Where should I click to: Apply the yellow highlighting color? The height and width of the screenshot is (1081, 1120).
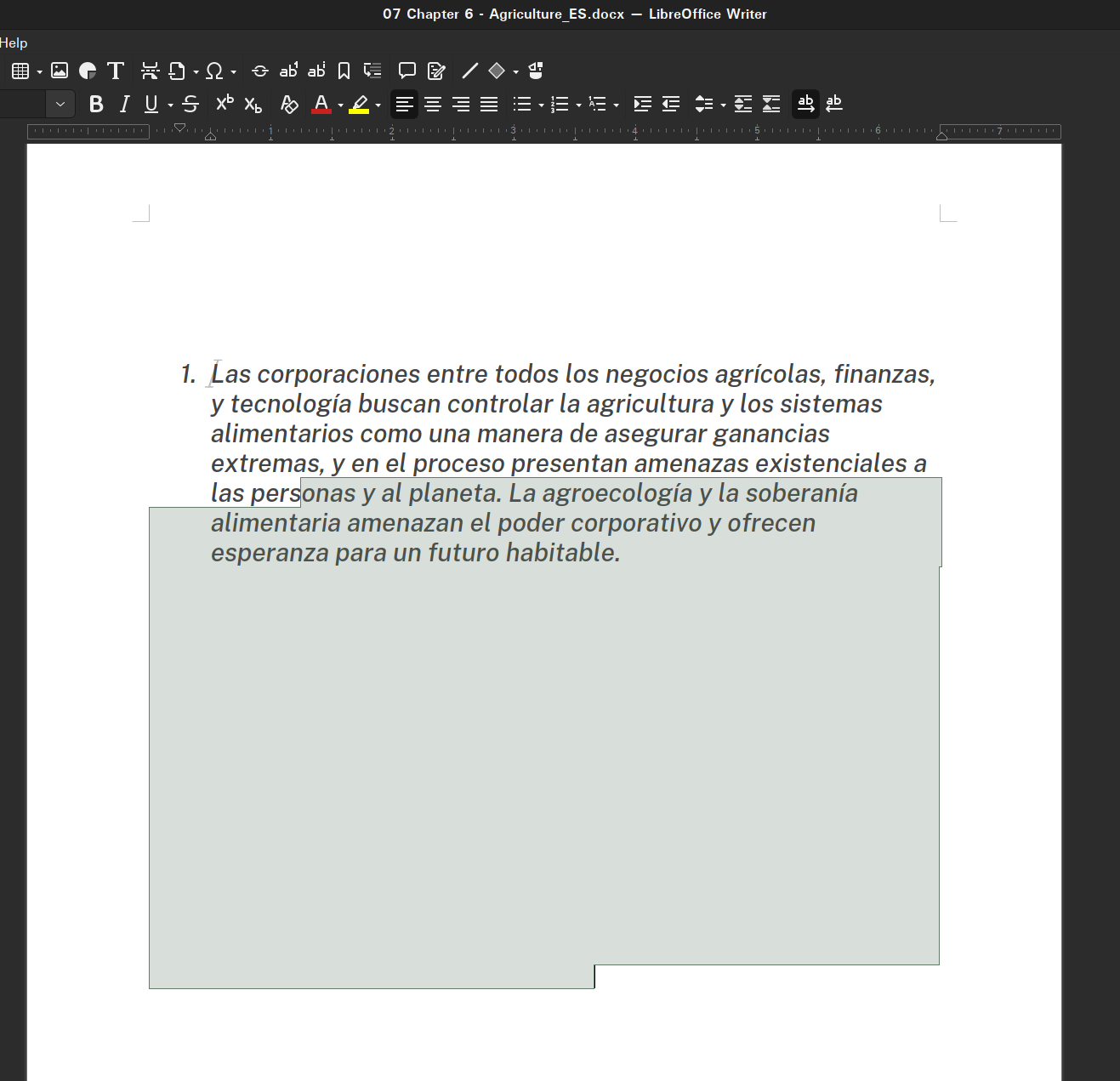(x=359, y=104)
